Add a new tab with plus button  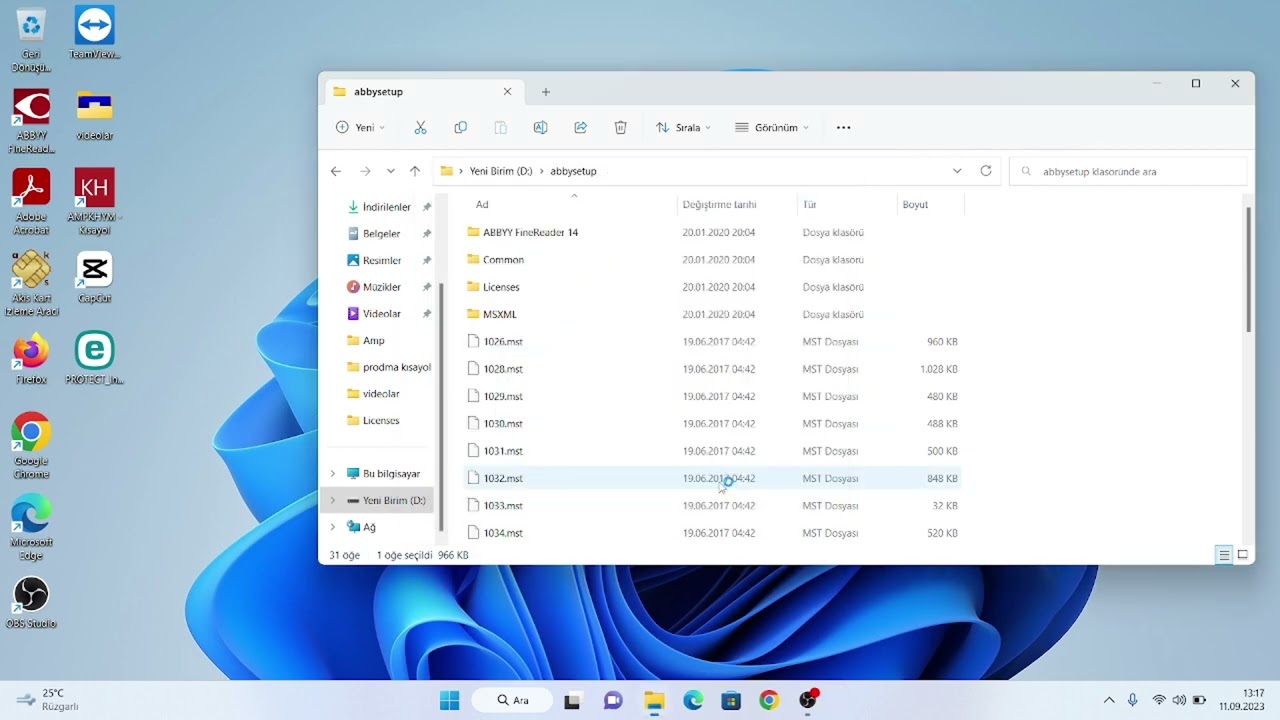click(546, 92)
